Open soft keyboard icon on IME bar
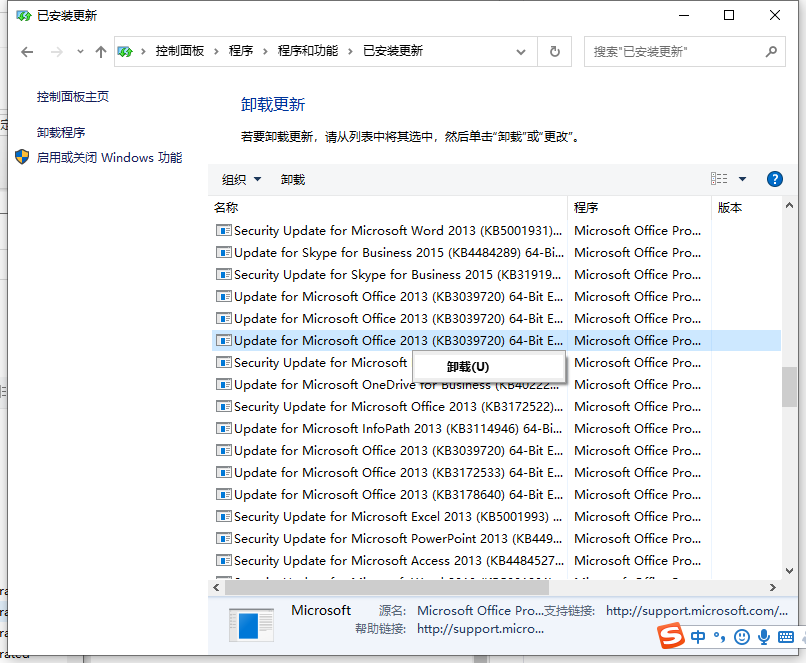The height and width of the screenshot is (663, 806). pyautogui.click(x=785, y=637)
